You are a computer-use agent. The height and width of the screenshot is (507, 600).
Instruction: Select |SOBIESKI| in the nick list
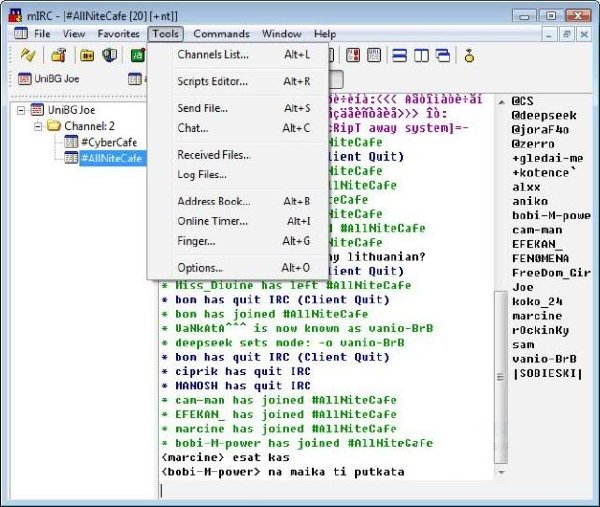(547, 373)
